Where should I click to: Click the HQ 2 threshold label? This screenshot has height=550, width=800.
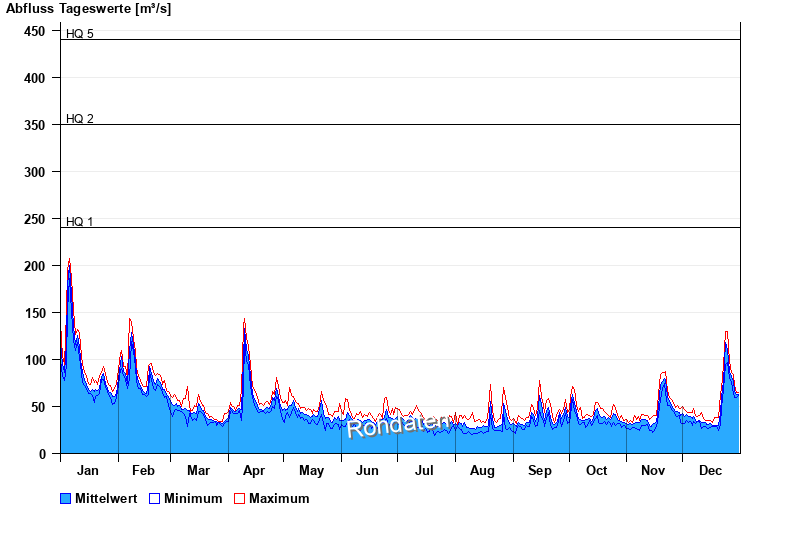pyautogui.click(x=80, y=119)
